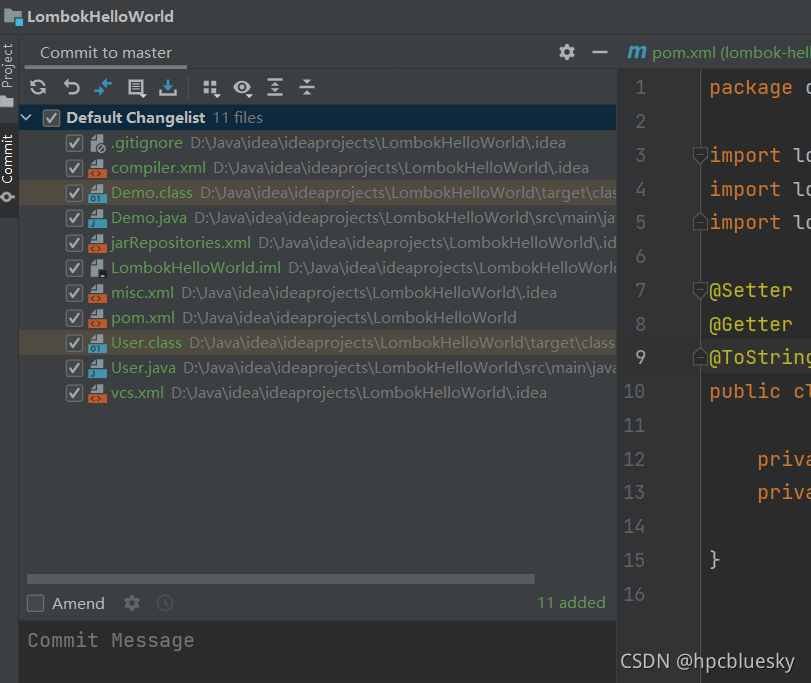Image resolution: width=811 pixels, height=683 pixels.
Task: Uncheck the compiler.xml checkbox
Action: (x=74, y=168)
